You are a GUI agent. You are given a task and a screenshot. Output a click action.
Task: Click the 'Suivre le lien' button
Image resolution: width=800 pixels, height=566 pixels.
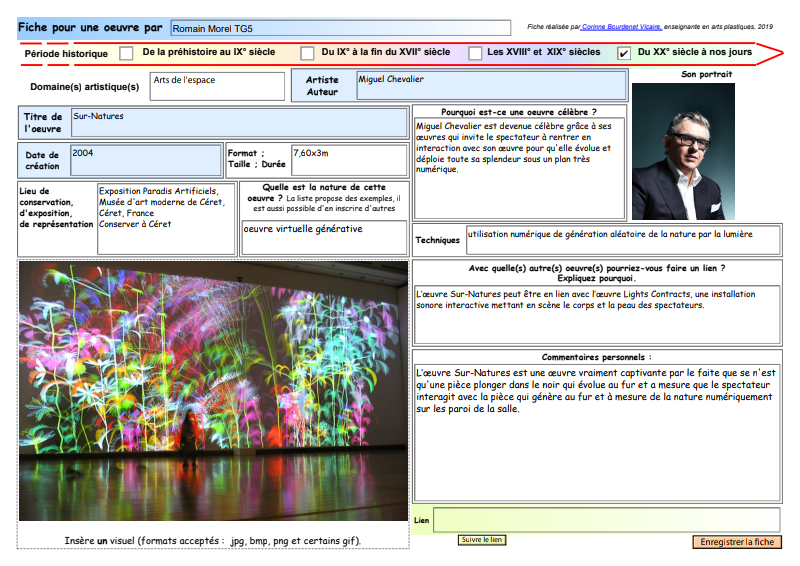point(482,540)
